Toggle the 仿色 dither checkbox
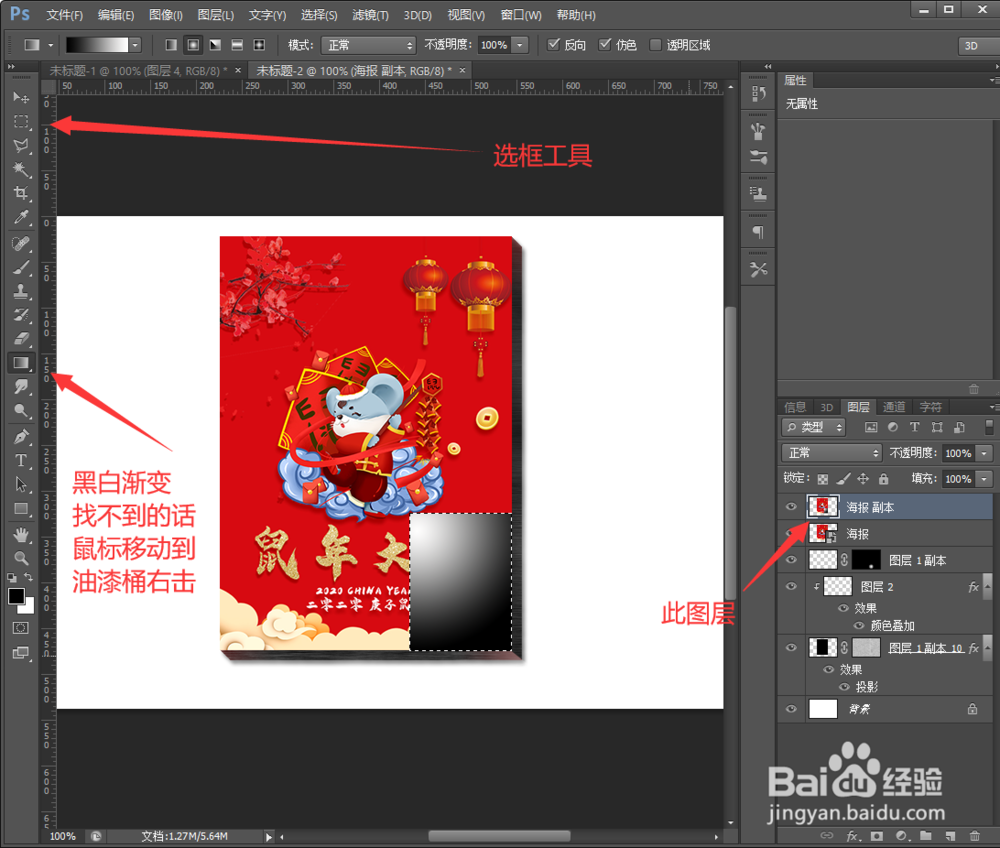Viewport: 1000px width, 848px height. tap(605, 44)
